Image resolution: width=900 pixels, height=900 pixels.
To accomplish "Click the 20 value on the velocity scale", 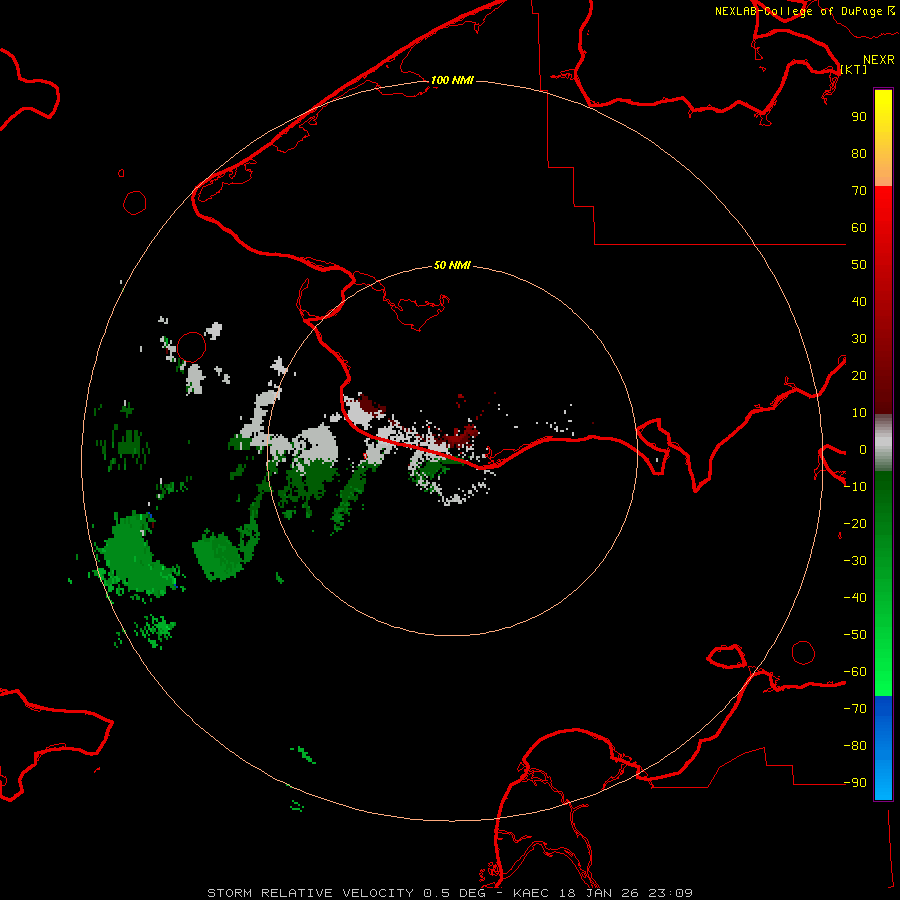I will (859, 375).
